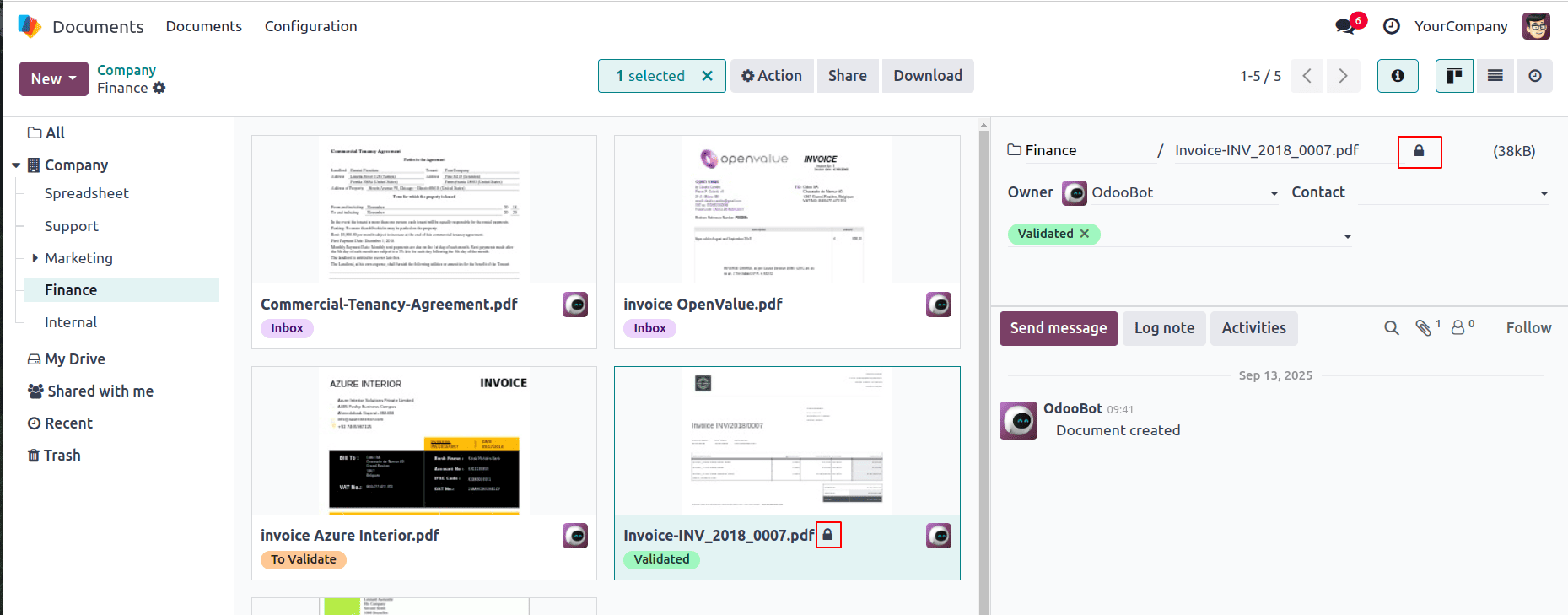Image resolution: width=1568 pixels, height=615 pixels.
Task: Open the Owner dropdown
Action: tap(1274, 193)
